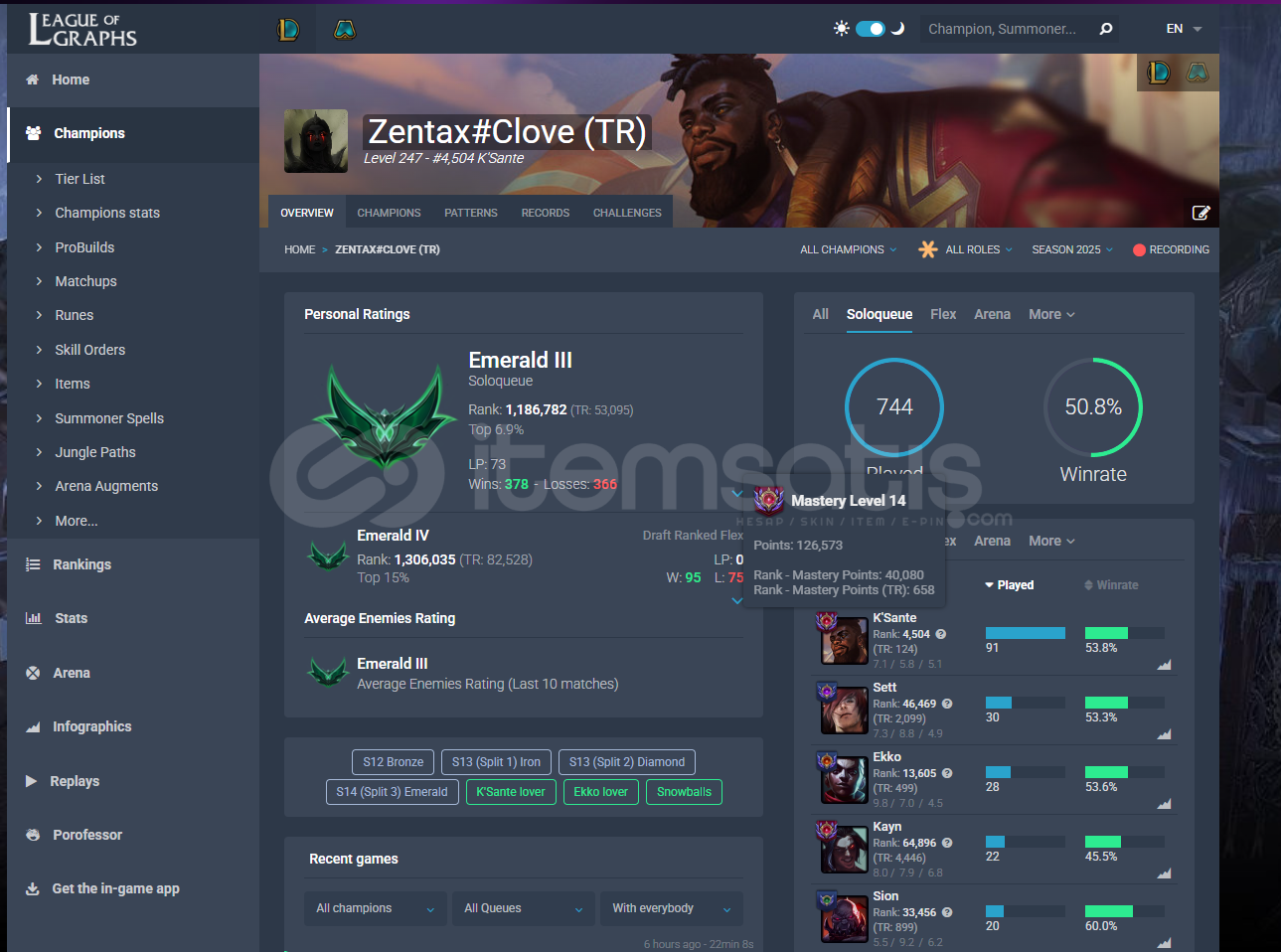Screen dimensions: 1281x952
Task: Open ProBuilds in the sidebar
Action: tap(84, 247)
